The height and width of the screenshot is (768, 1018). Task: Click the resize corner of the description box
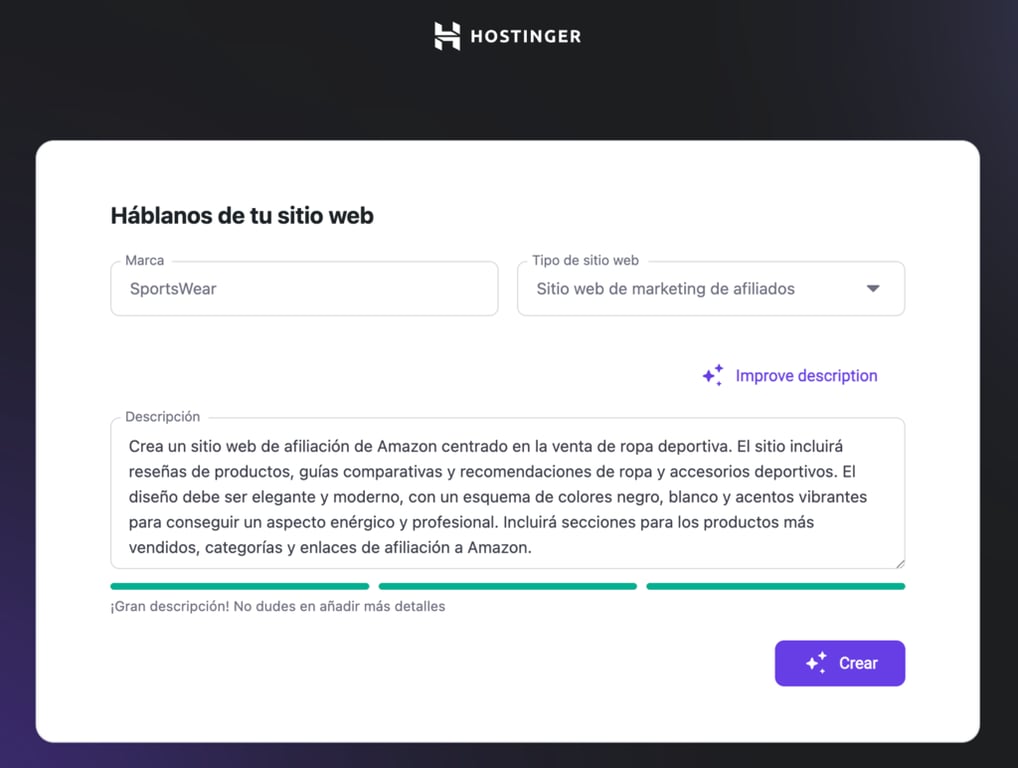pos(899,564)
